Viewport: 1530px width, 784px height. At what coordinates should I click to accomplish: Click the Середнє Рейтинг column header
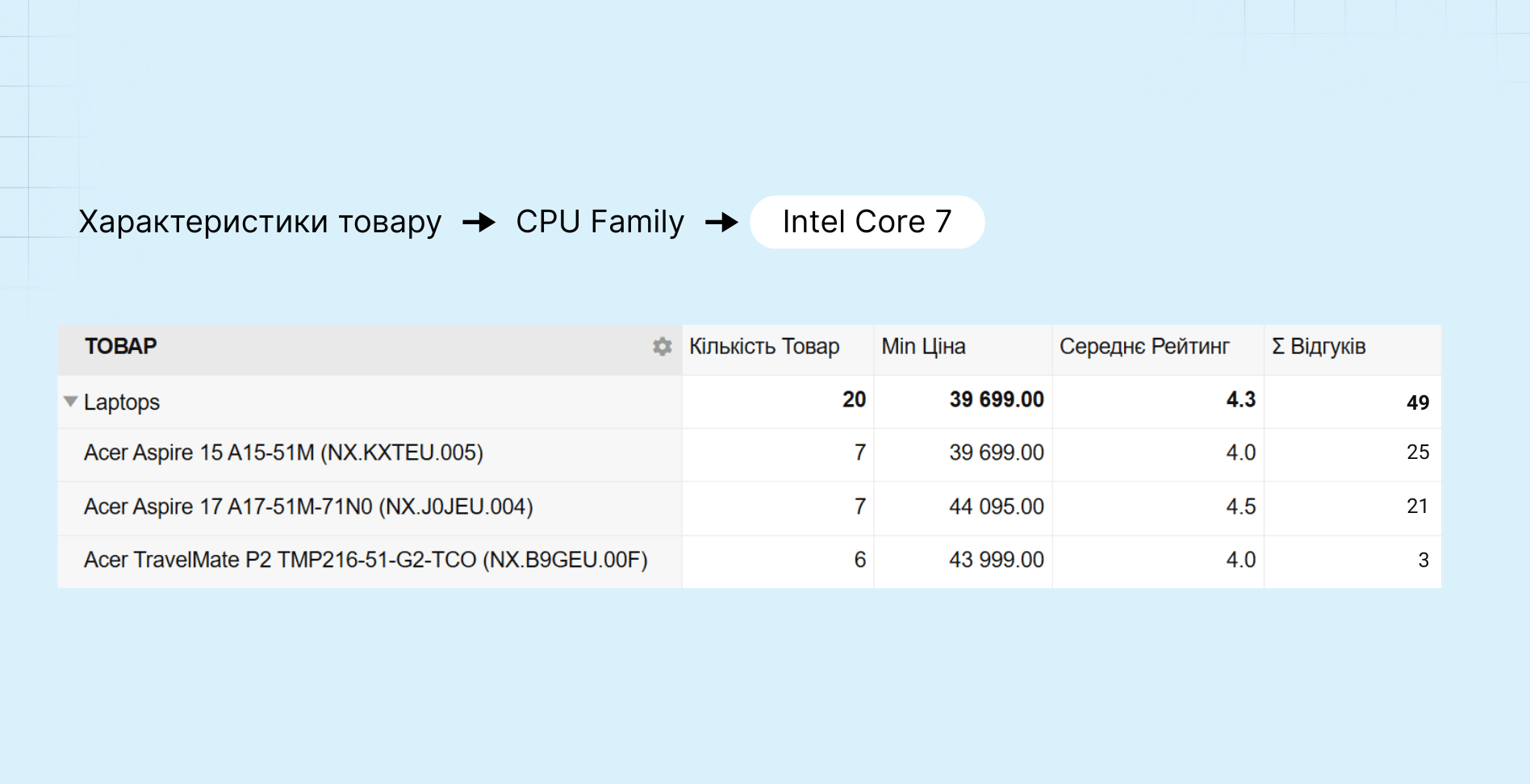click(1143, 347)
